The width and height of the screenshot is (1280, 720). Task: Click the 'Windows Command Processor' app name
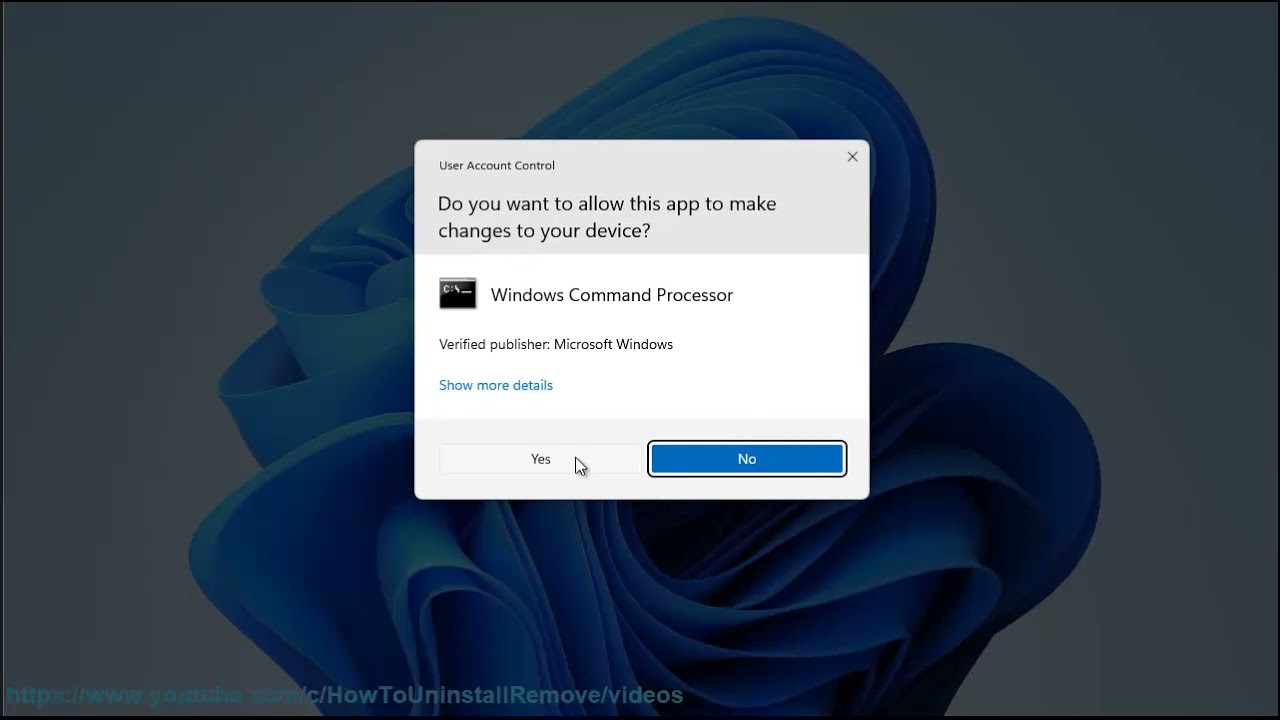612,295
